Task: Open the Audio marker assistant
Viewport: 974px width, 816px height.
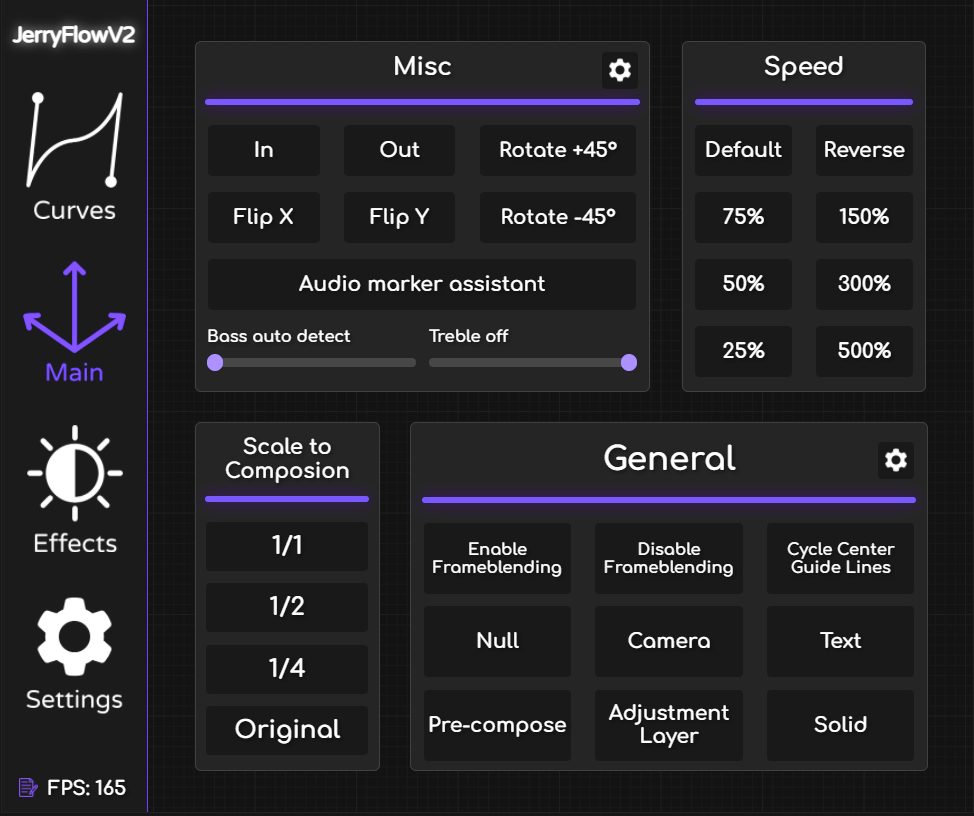Action: pos(422,284)
